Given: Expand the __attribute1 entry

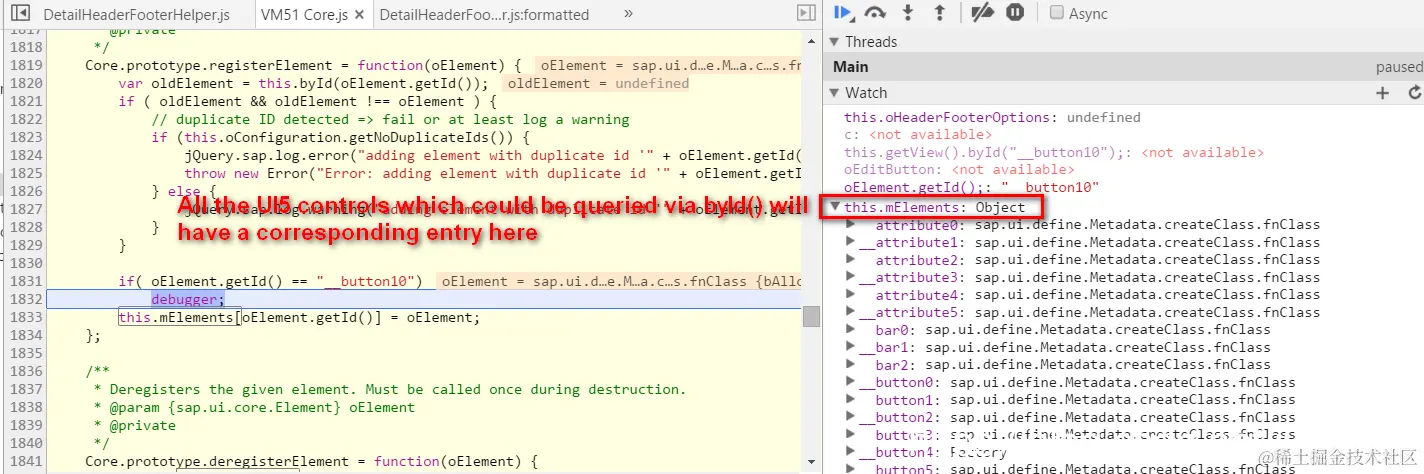Looking at the screenshot, I should tap(850, 242).
